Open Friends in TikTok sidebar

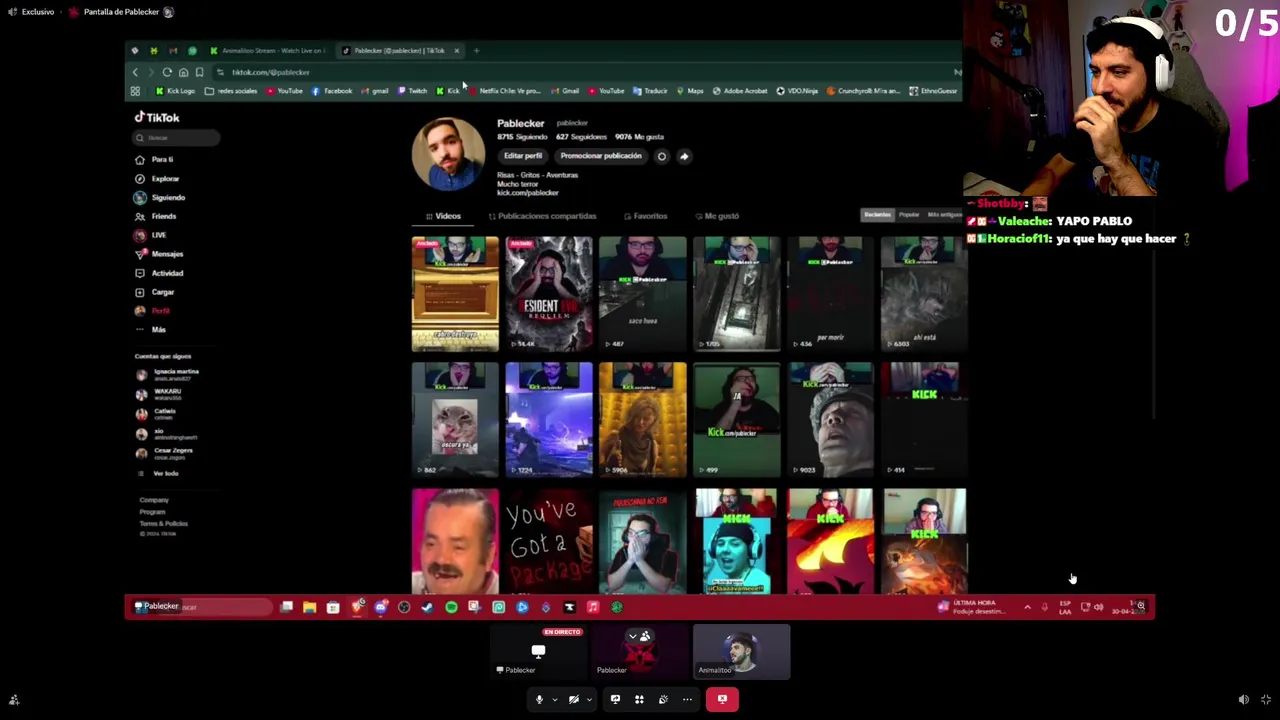point(156,216)
